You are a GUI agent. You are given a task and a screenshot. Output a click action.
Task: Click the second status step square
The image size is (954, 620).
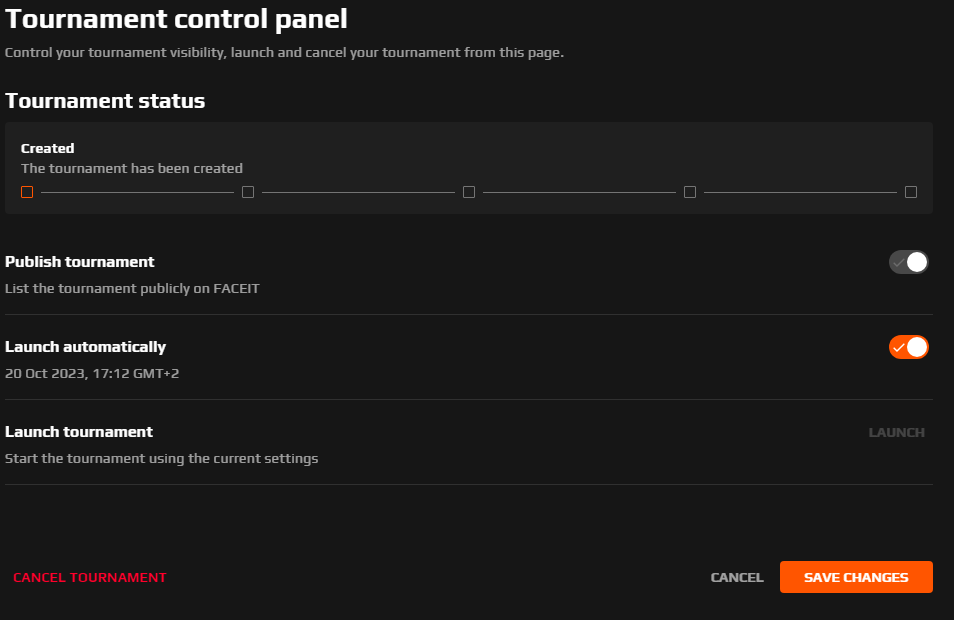pyautogui.click(x=248, y=192)
